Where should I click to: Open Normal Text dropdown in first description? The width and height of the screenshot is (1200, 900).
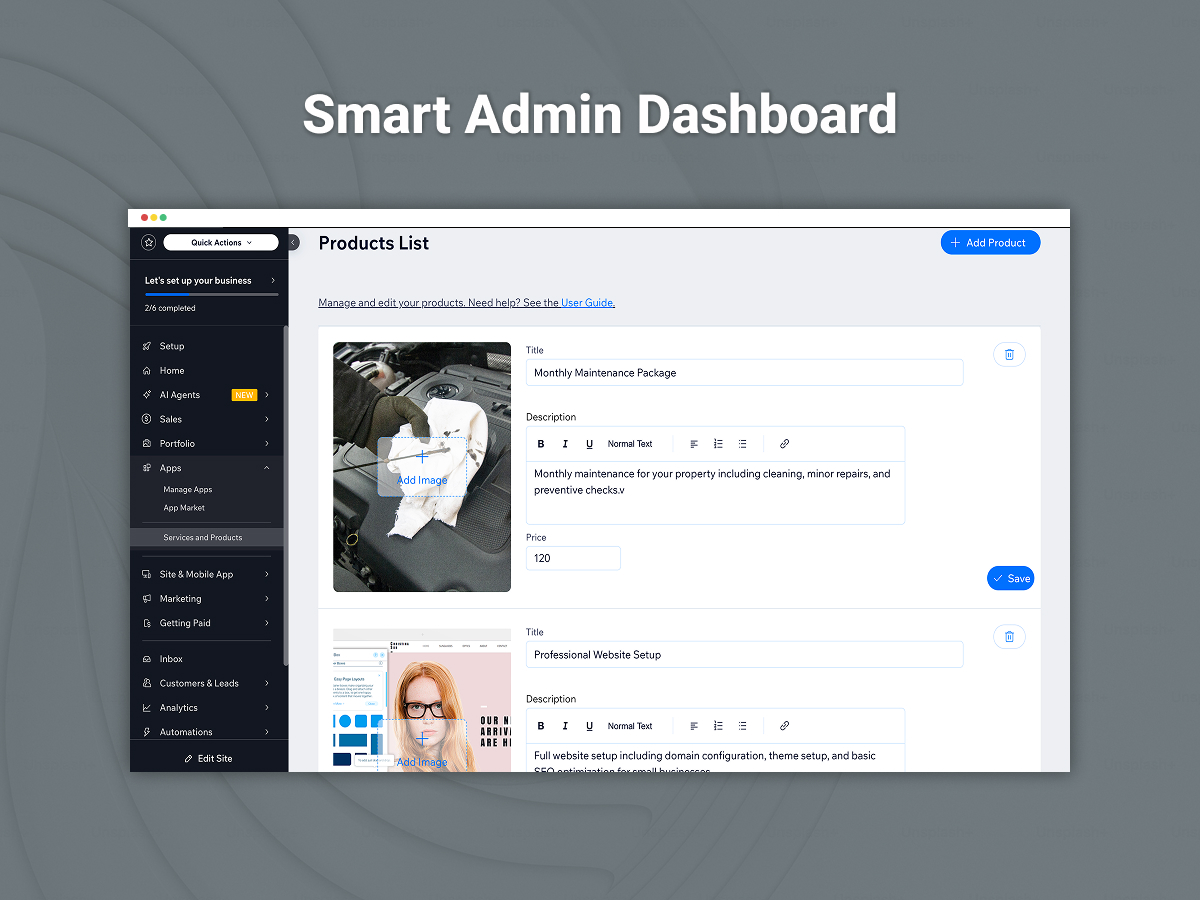pos(630,444)
